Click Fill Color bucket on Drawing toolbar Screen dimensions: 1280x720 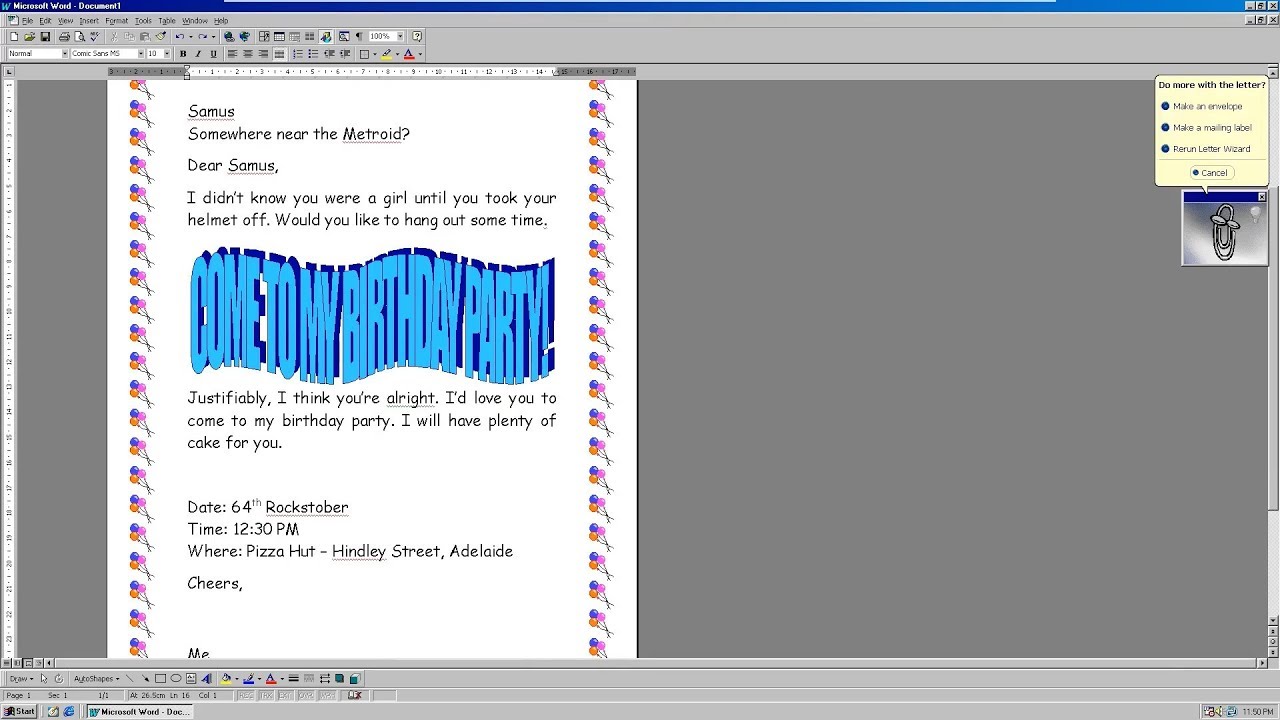pos(226,678)
